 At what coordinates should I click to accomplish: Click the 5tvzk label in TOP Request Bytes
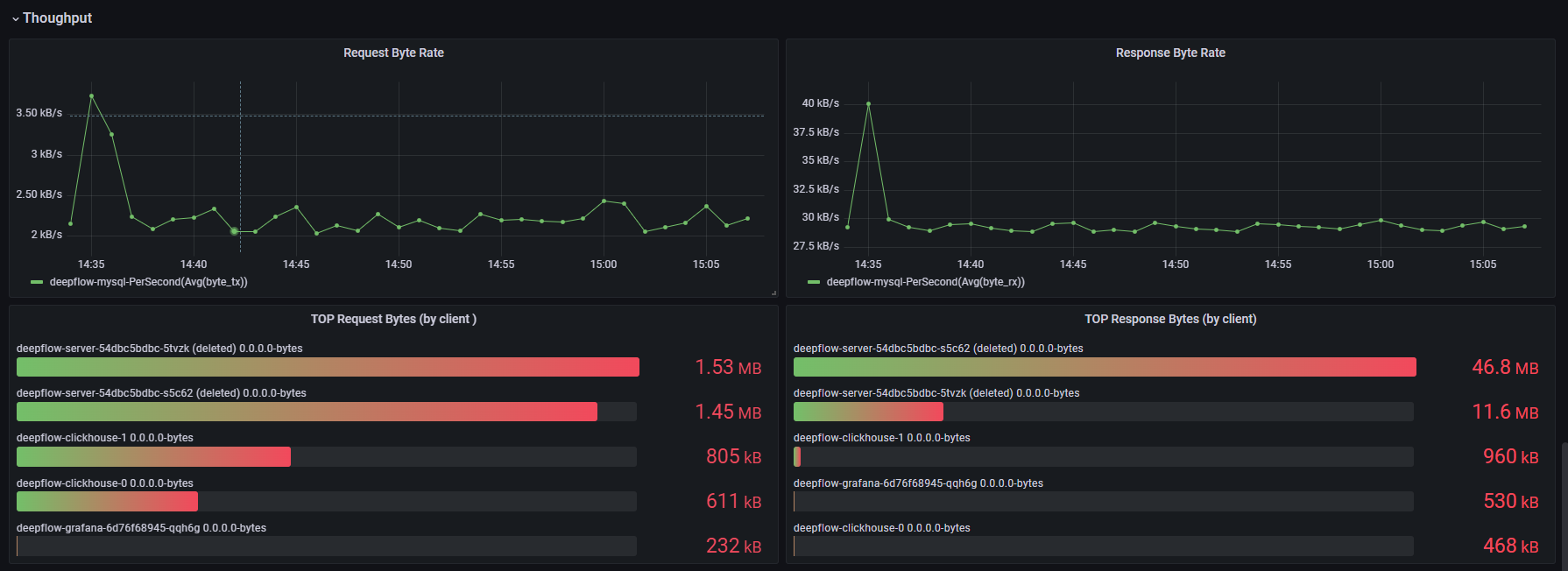pos(159,349)
